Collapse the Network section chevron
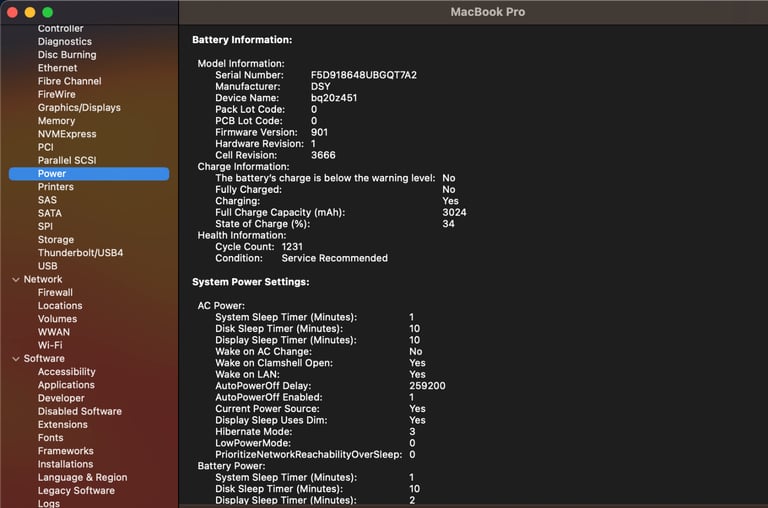The height and width of the screenshot is (508, 768). point(16,280)
